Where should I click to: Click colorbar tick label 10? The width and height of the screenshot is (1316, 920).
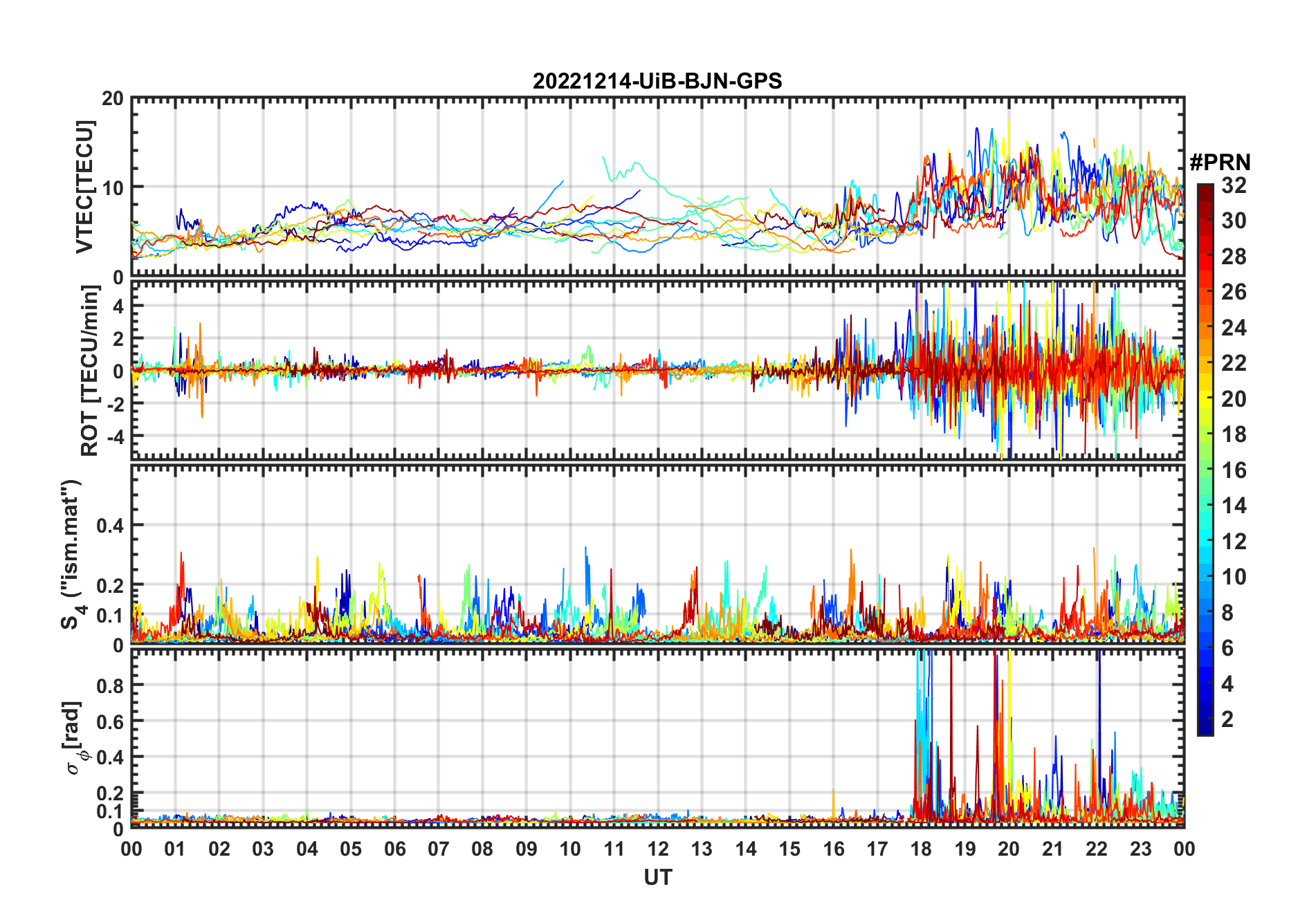click(x=1234, y=577)
